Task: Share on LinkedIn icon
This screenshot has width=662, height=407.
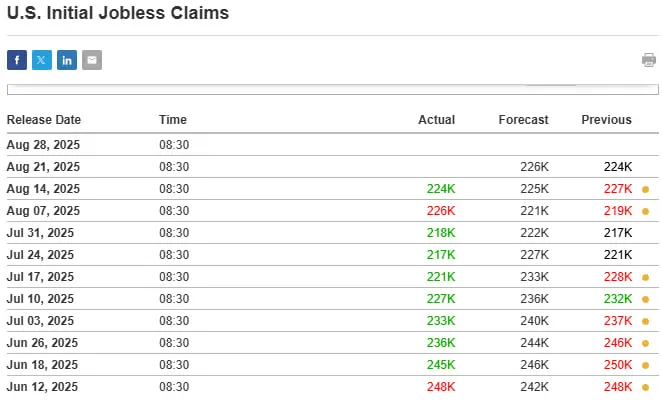Action: [67, 60]
